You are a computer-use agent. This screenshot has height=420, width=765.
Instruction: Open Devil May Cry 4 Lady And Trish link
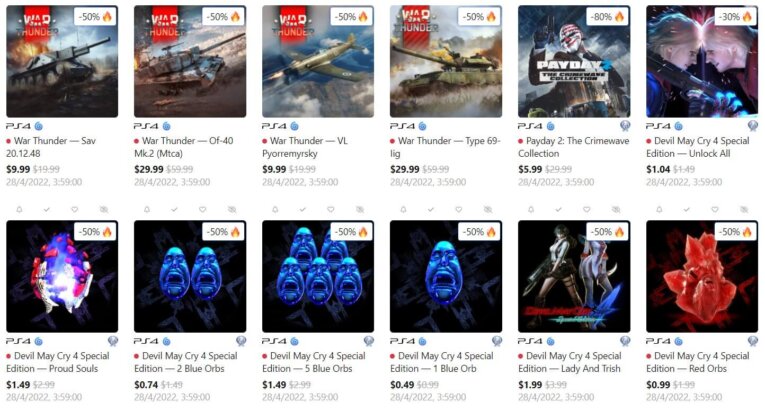(x=569, y=362)
